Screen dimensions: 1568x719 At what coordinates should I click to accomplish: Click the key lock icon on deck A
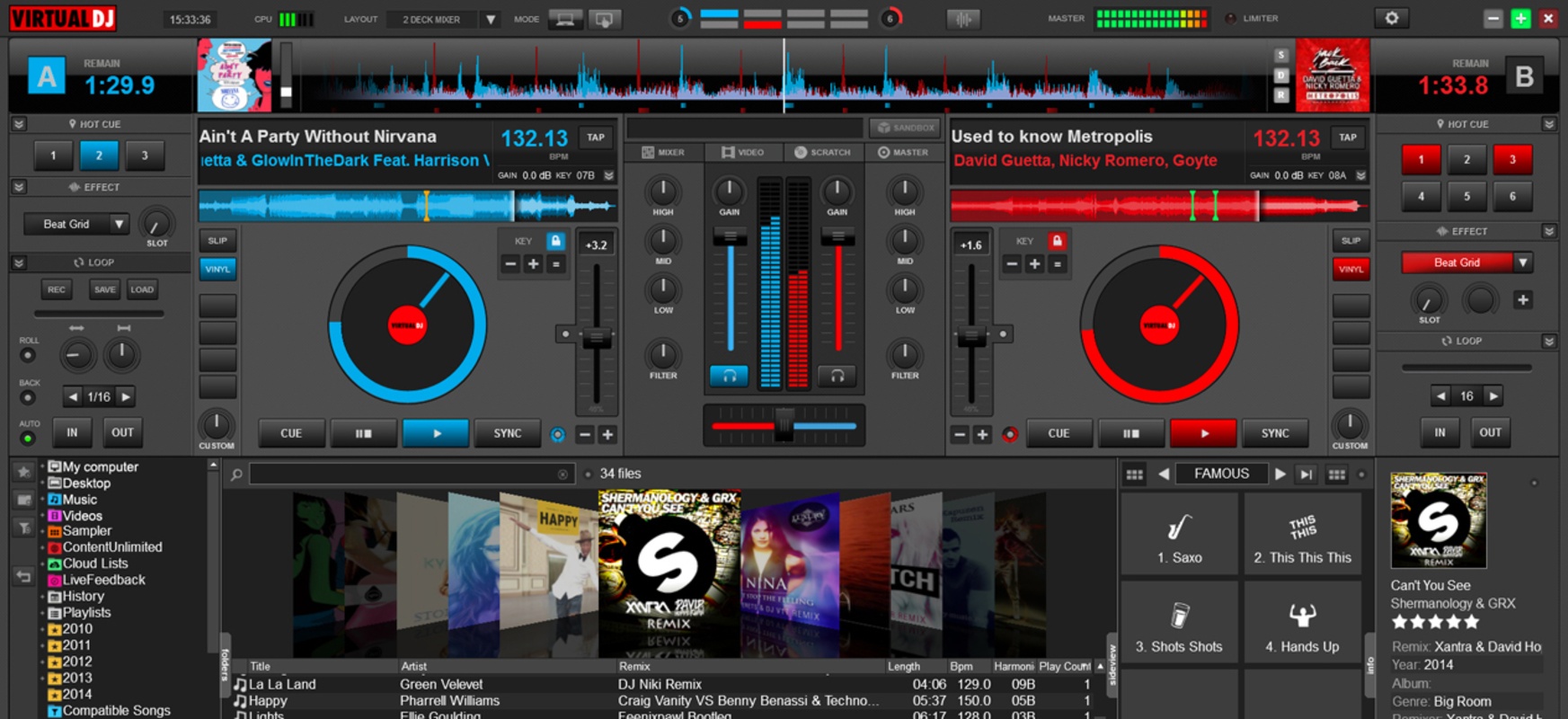(x=555, y=241)
